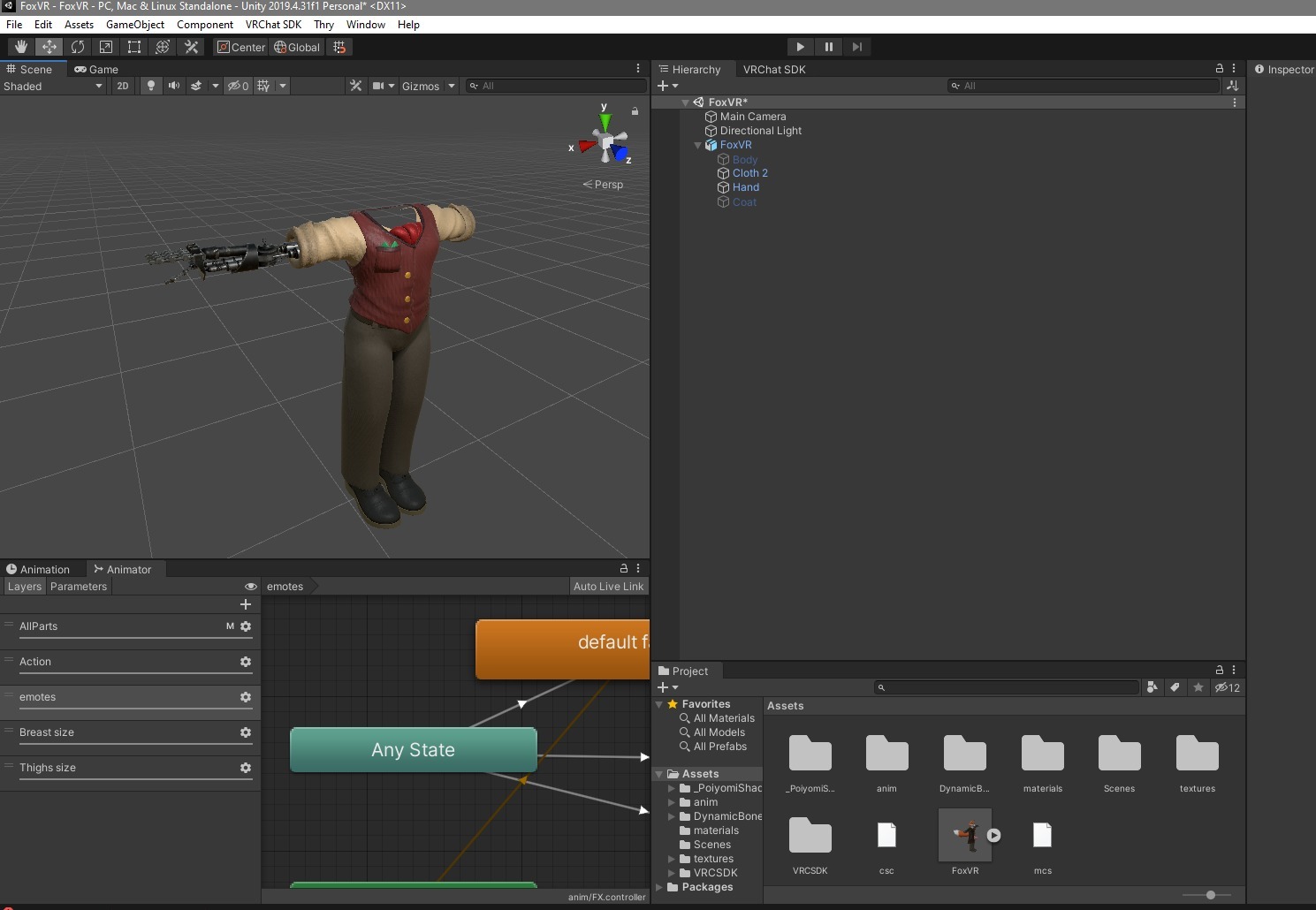Select the Rotate tool

click(78, 47)
